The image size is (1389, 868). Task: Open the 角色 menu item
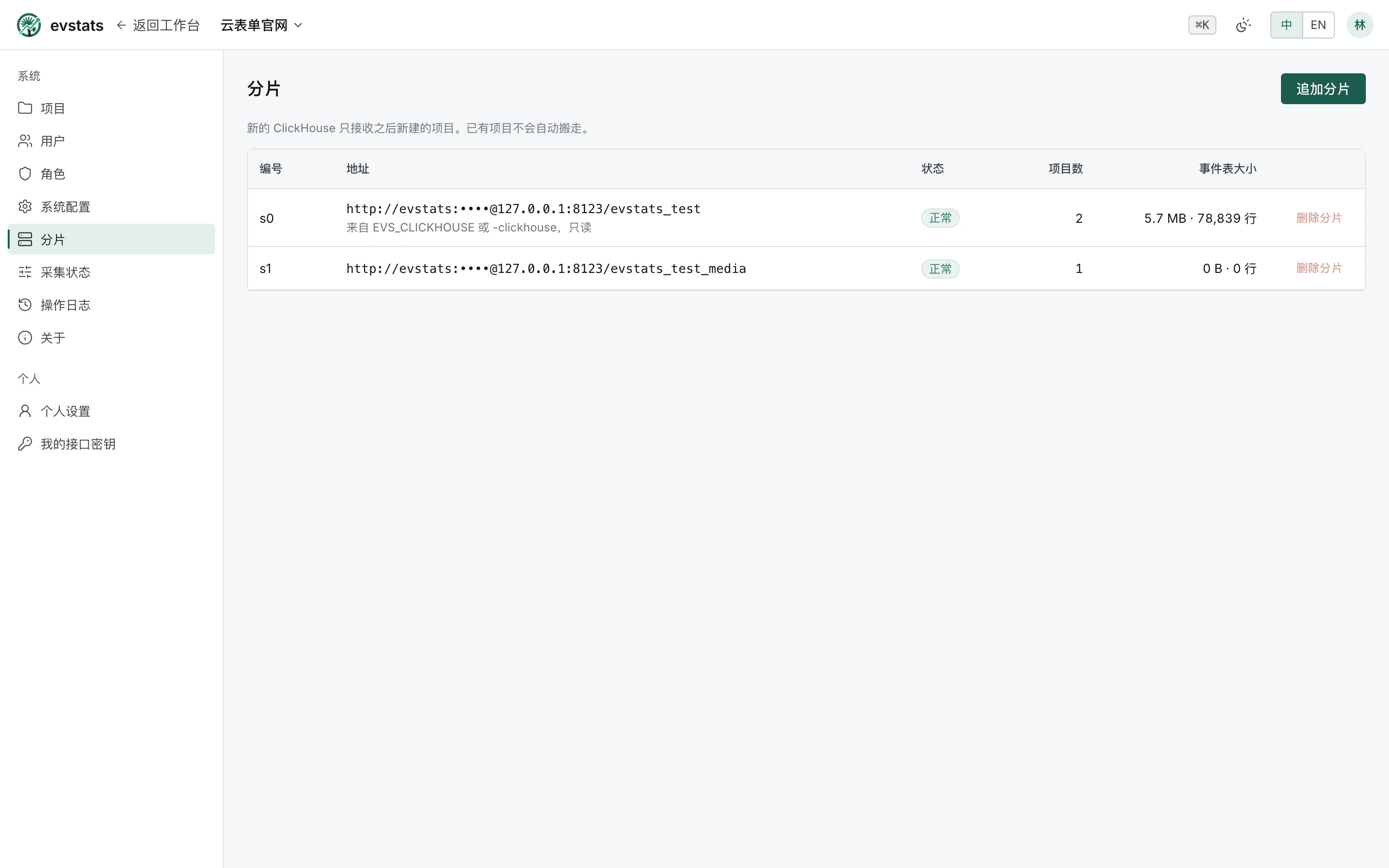click(x=111, y=174)
